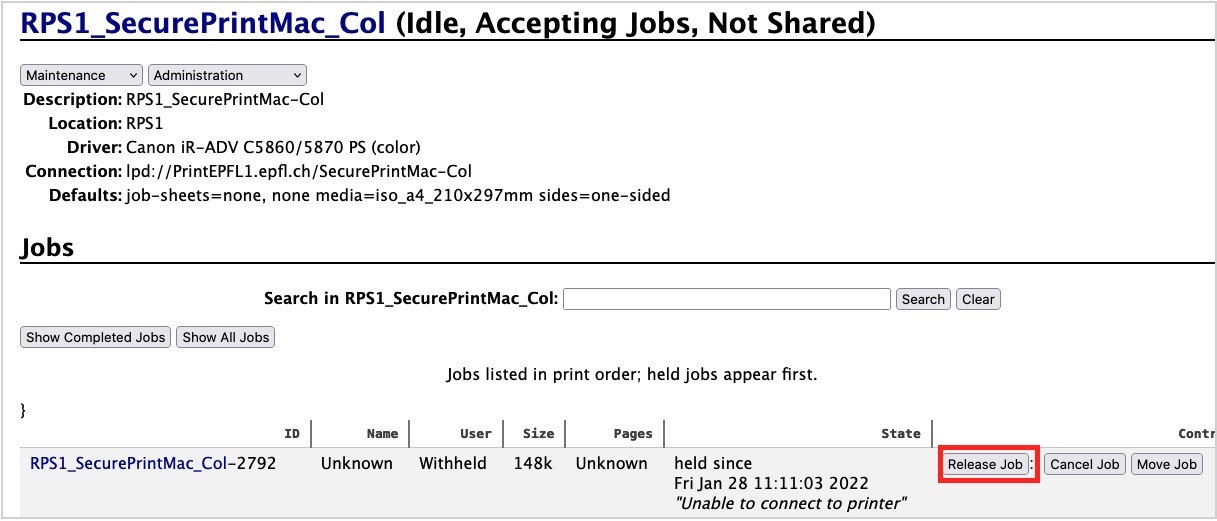This screenshot has width=1217, height=521.
Task: Release the held print job
Action: point(986,464)
